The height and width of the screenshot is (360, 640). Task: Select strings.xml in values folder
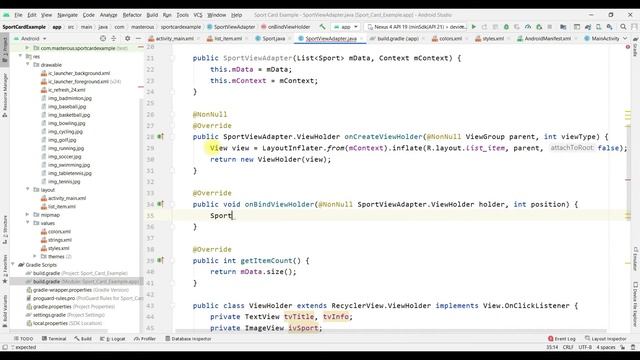[x=60, y=240]
